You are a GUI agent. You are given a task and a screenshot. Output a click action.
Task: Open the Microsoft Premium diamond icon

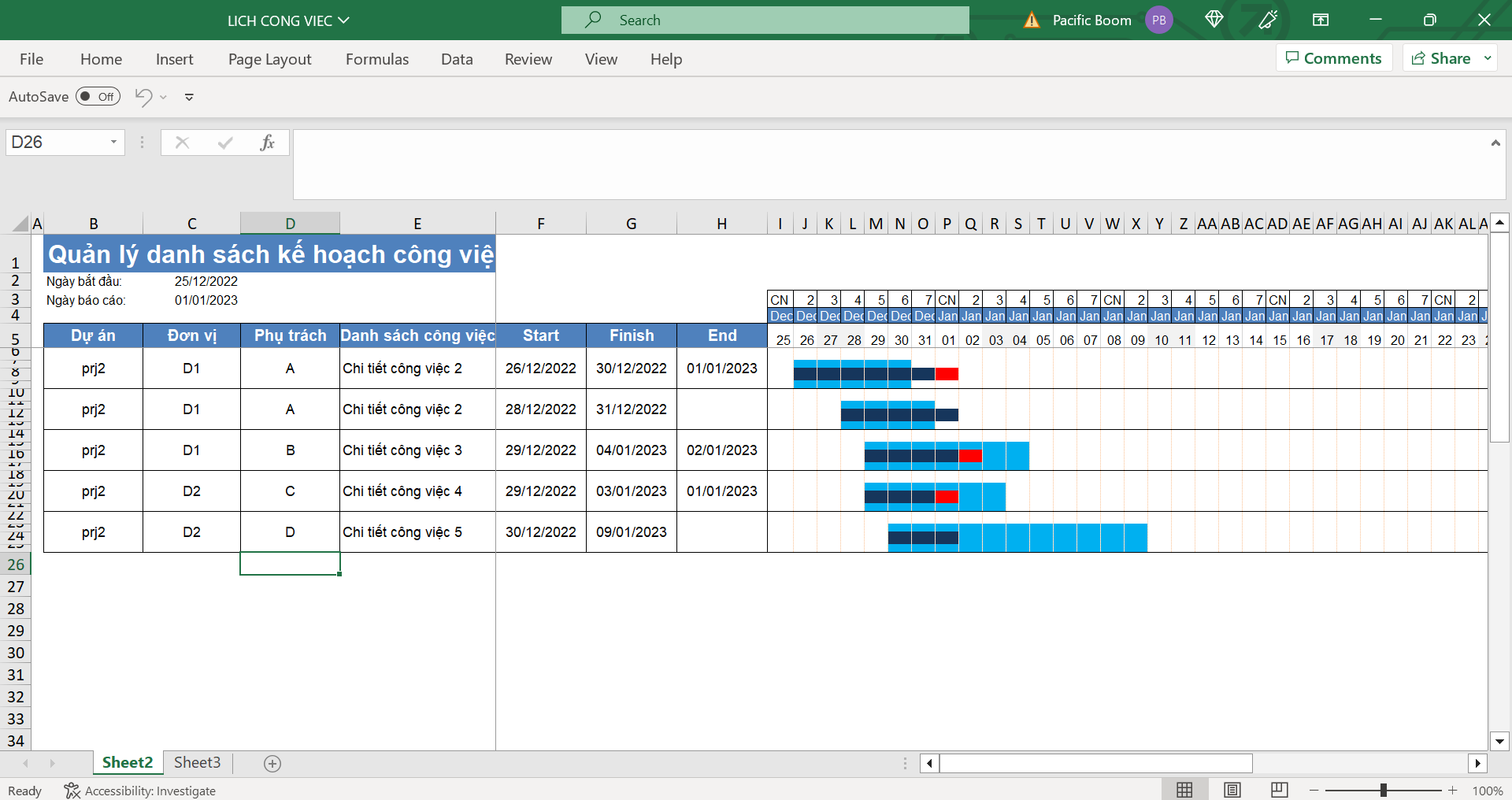pos(1214,20)
